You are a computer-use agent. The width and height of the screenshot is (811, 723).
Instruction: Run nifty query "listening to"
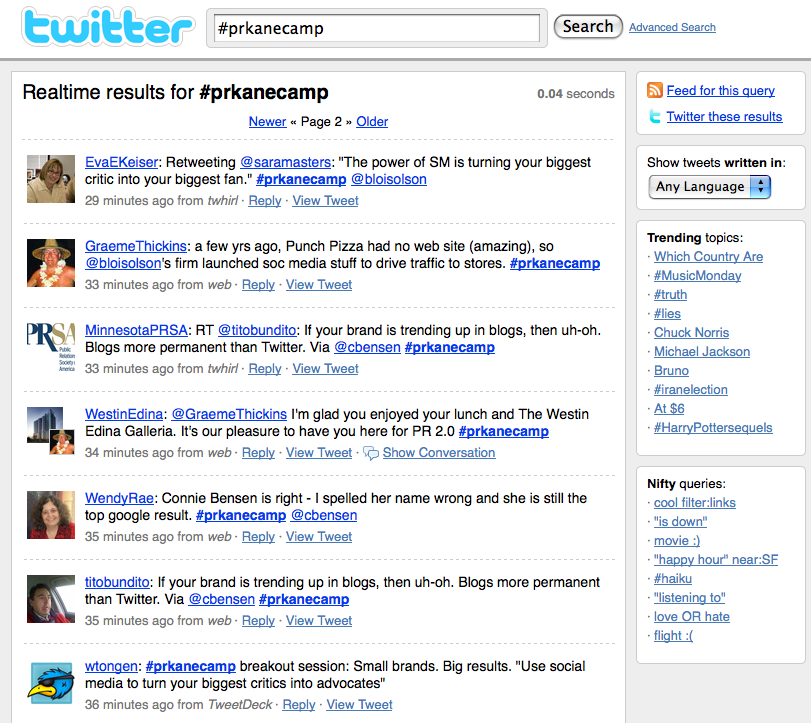tap(689, 598)
